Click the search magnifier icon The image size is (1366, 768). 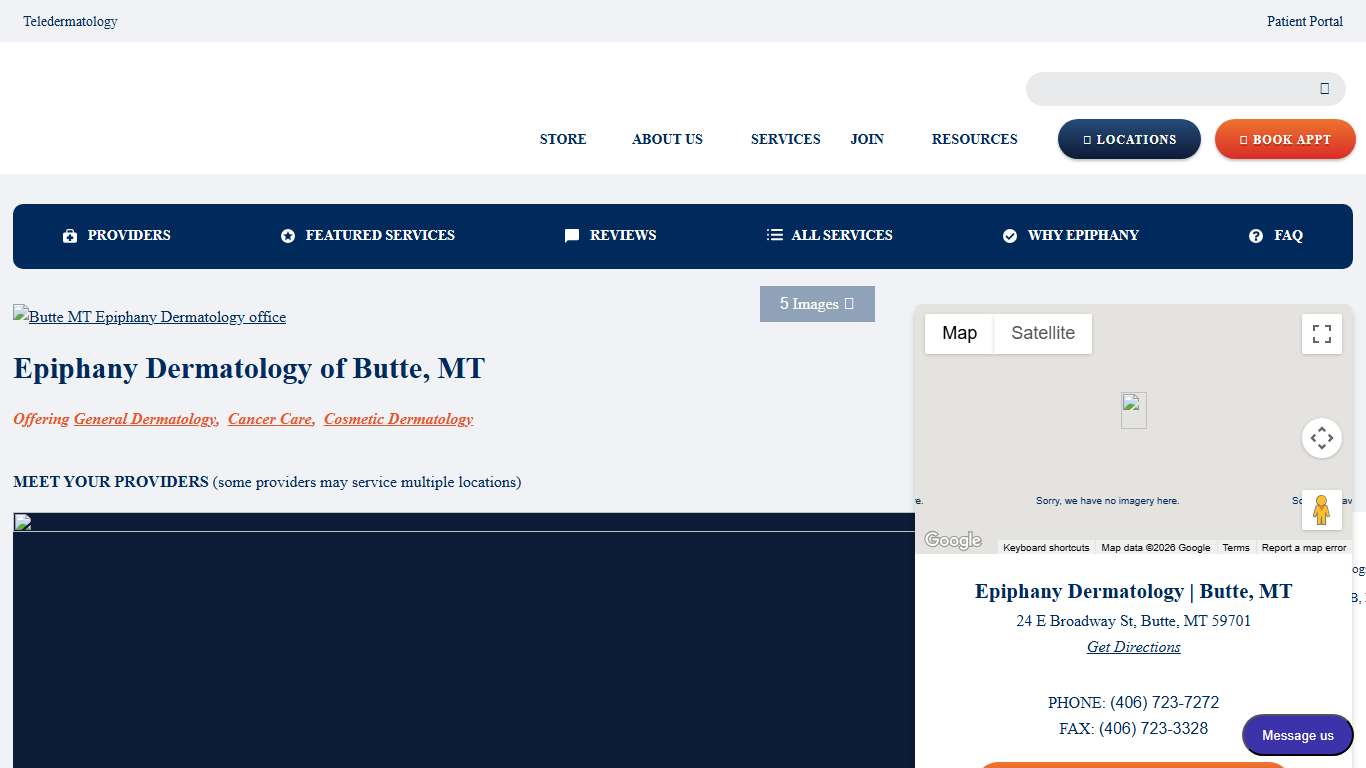tap(1325, 88)
